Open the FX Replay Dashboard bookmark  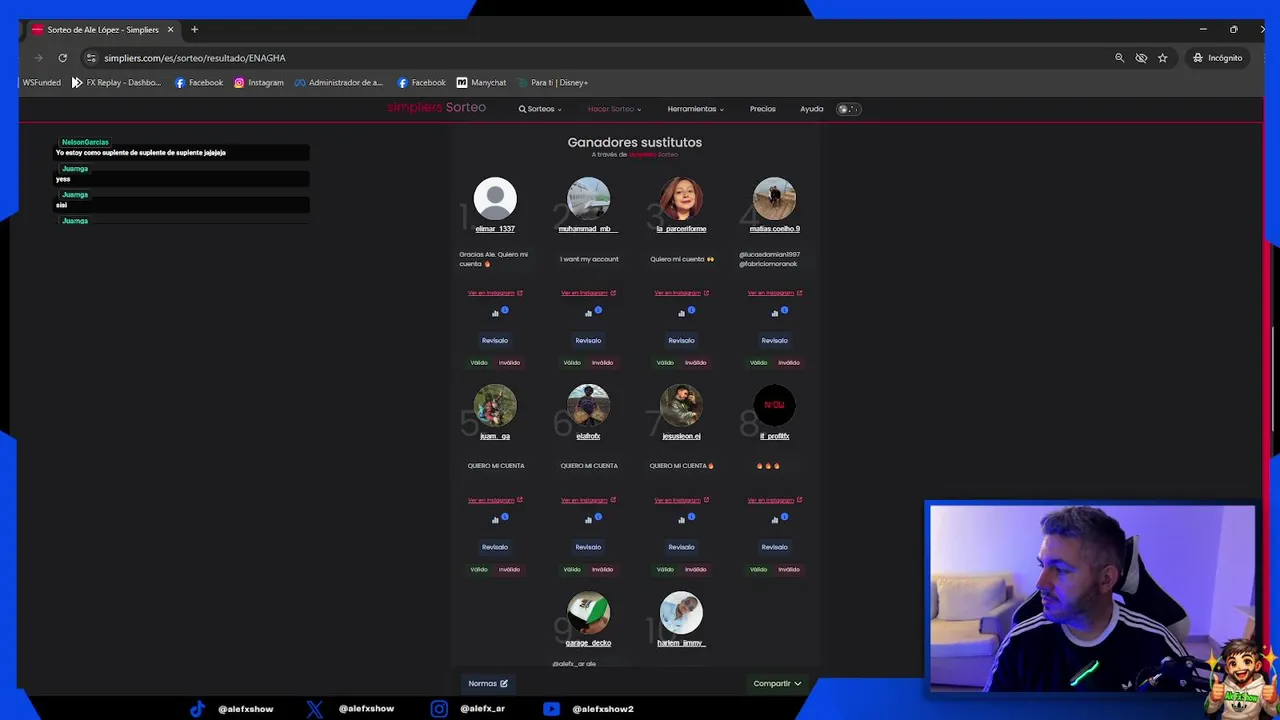point(116,82)
